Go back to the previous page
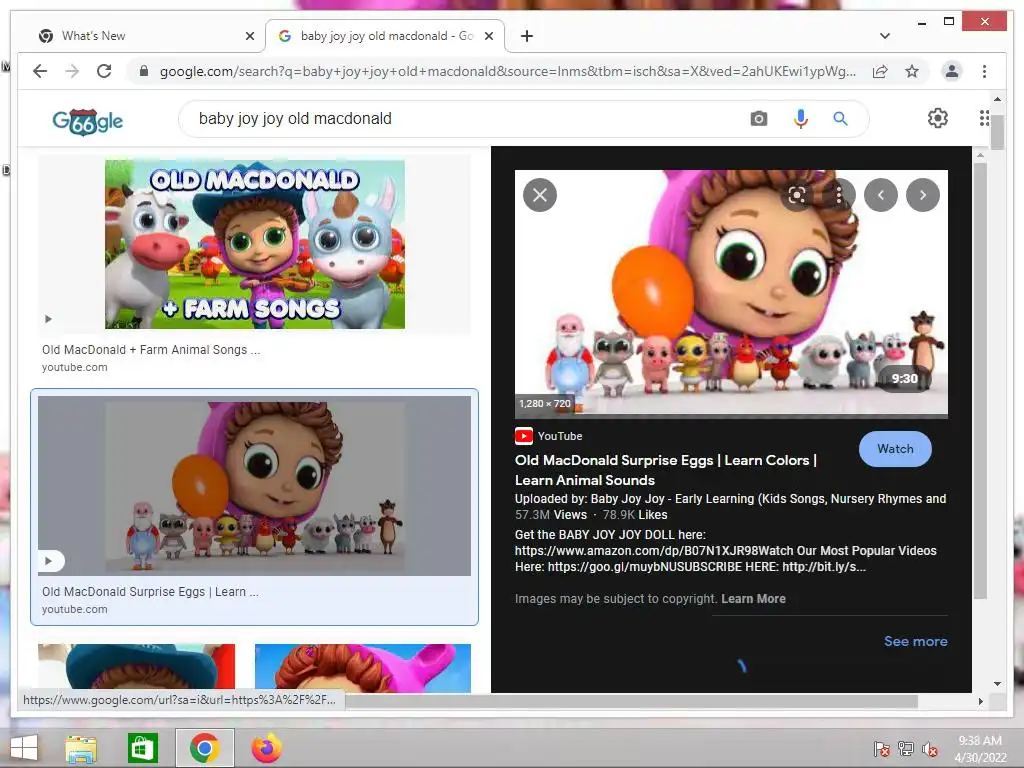 [40, 71]
